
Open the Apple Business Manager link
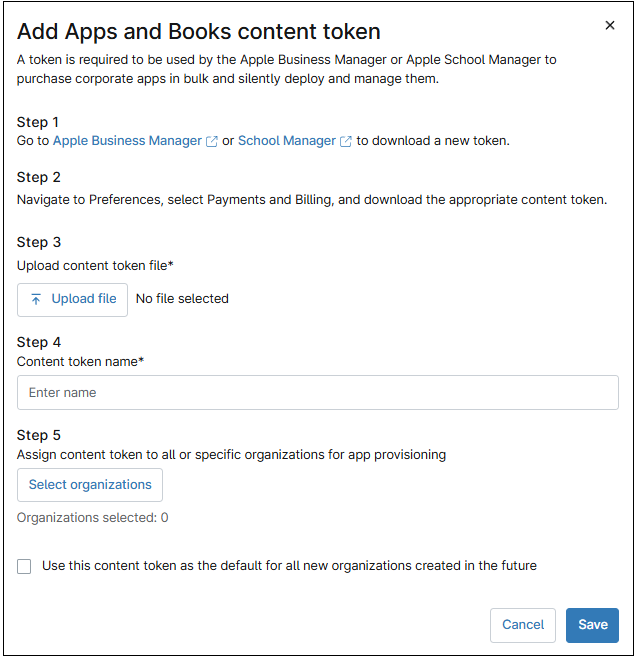[127, 141]
